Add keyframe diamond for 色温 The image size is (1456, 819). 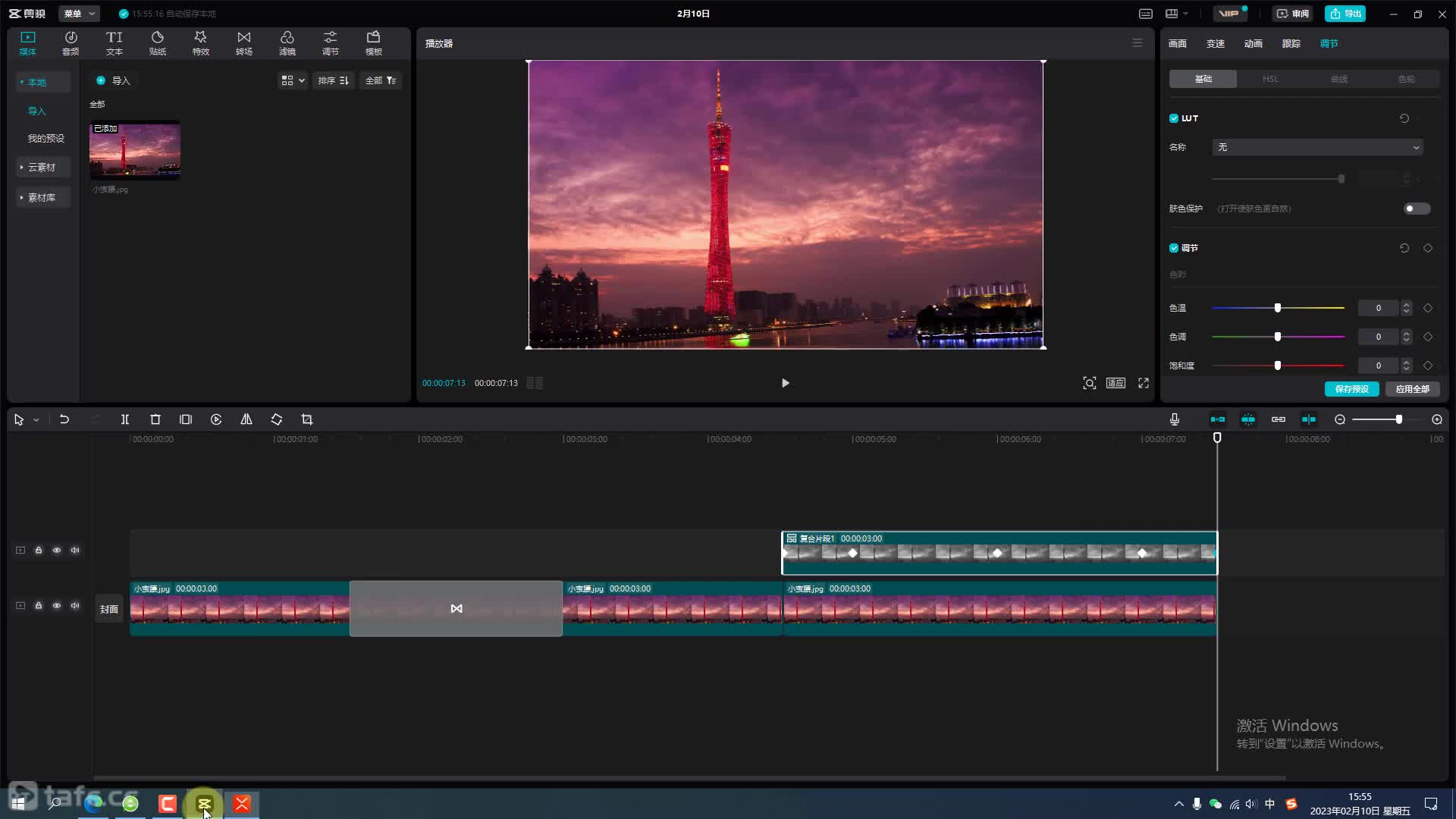tap(1428, 308)
